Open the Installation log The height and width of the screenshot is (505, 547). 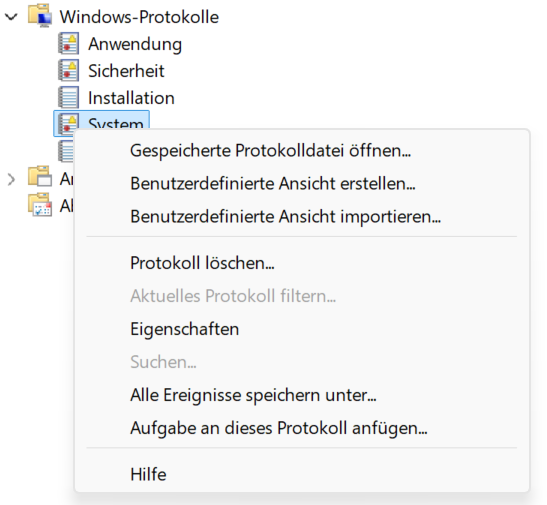[x=131, y=98]
